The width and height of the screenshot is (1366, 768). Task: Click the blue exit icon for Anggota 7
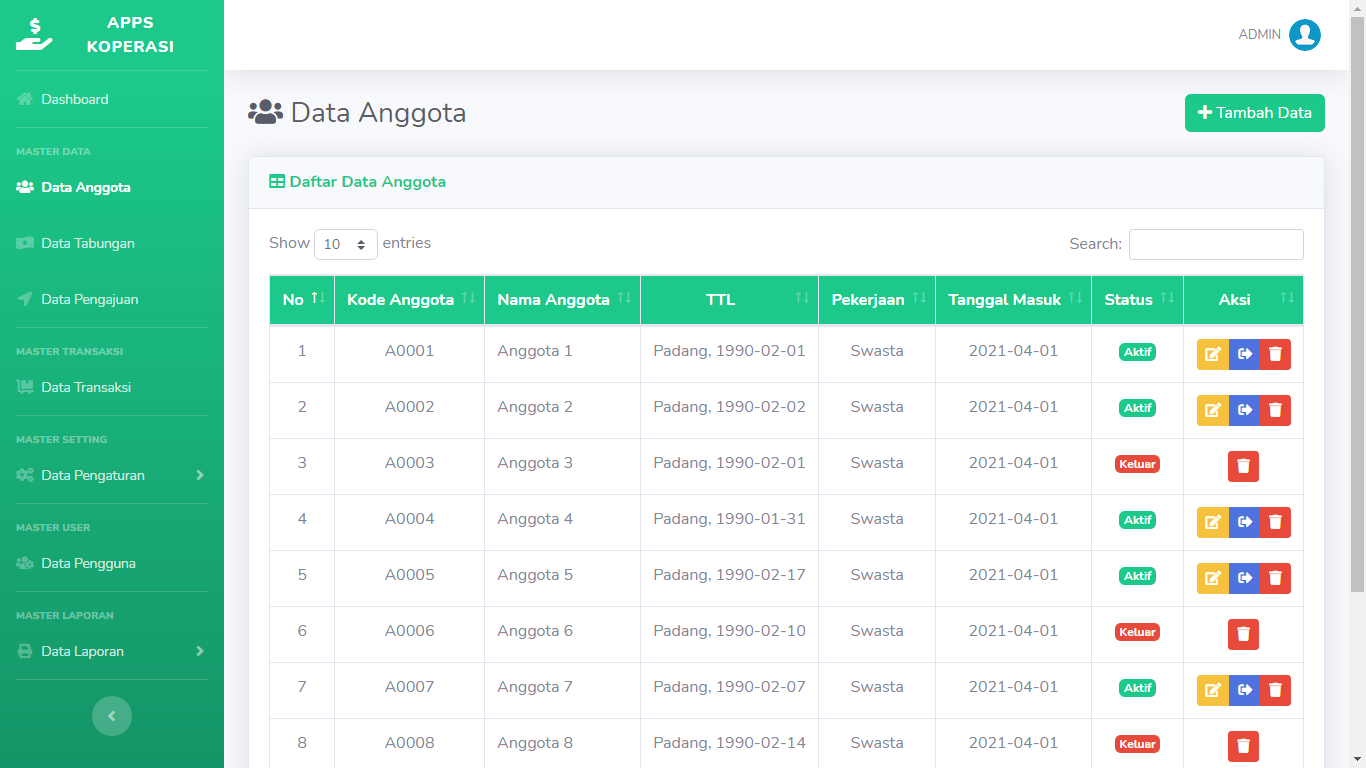1244,690
